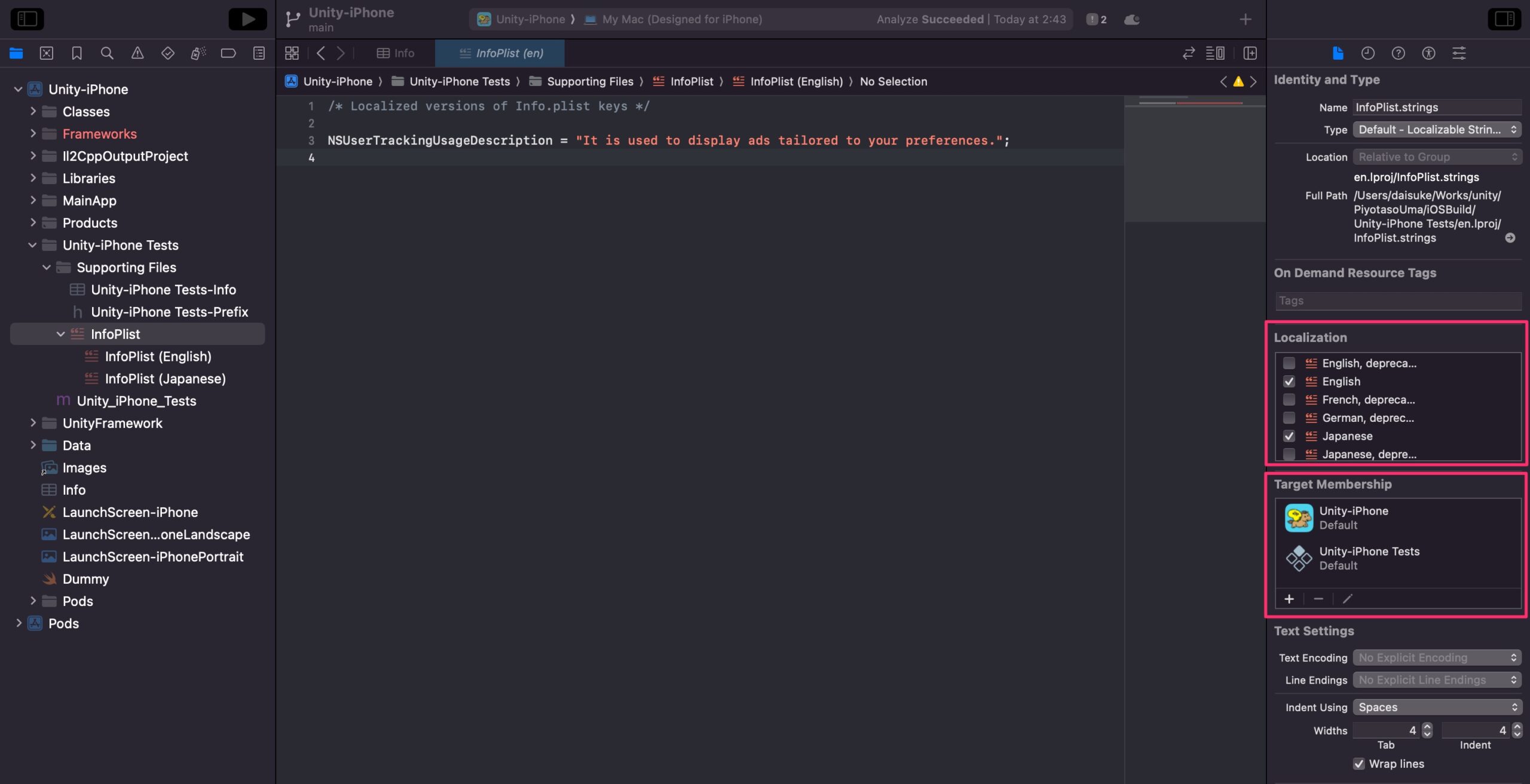Enable French deprecated localization
The height and width of the screenshot is (784, 1530).
pyautogui.click(x=1289, y=399)
